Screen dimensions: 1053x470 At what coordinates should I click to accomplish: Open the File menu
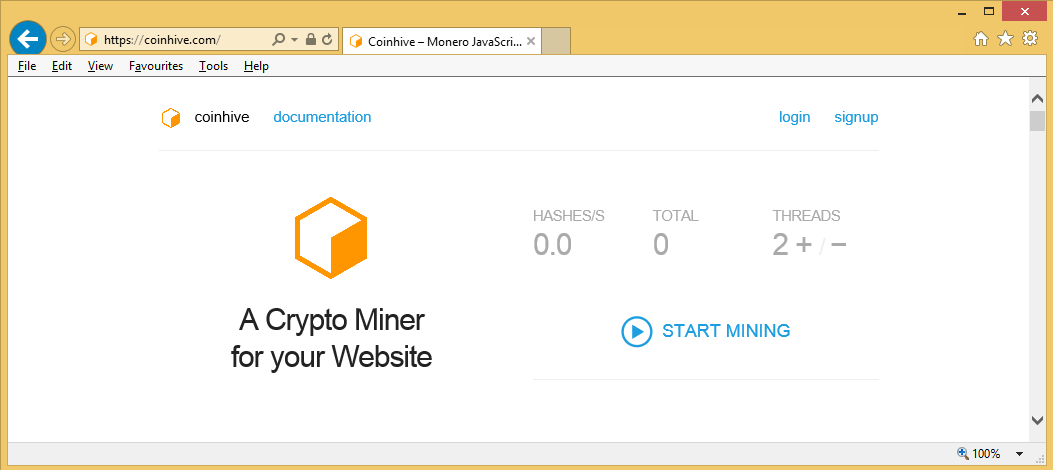(x=27, y=66)
